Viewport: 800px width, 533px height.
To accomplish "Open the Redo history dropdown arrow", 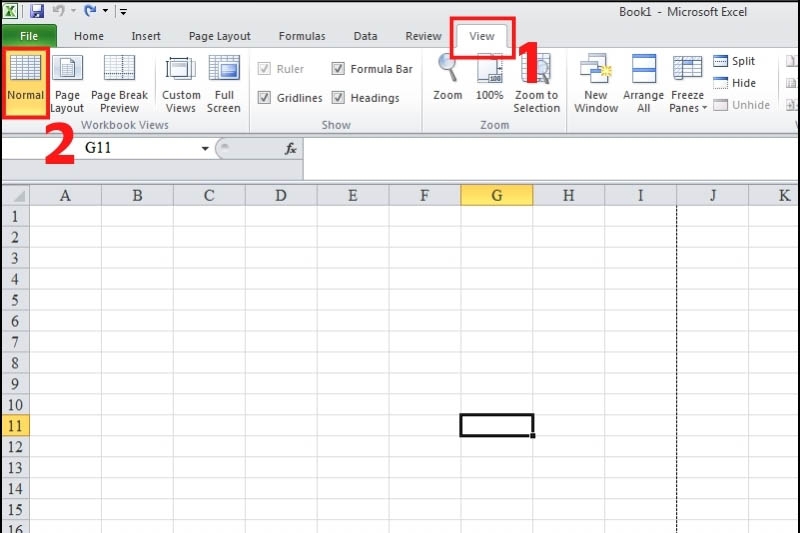I will point(105,11).
